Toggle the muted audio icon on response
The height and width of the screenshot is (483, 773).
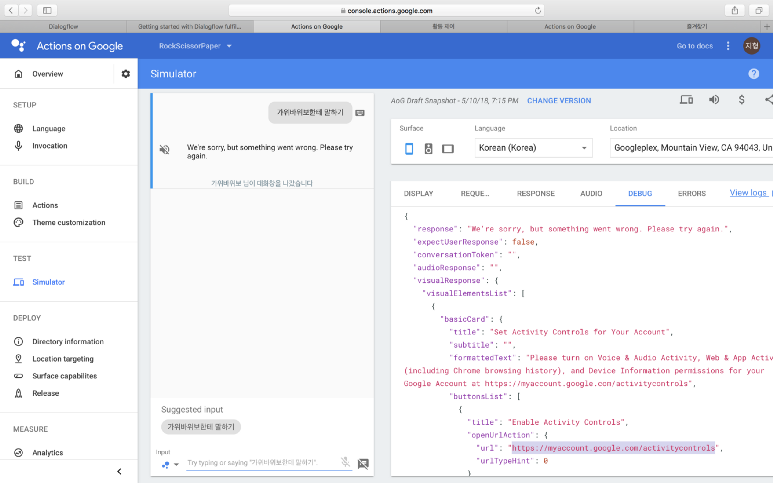click(165, 150)
